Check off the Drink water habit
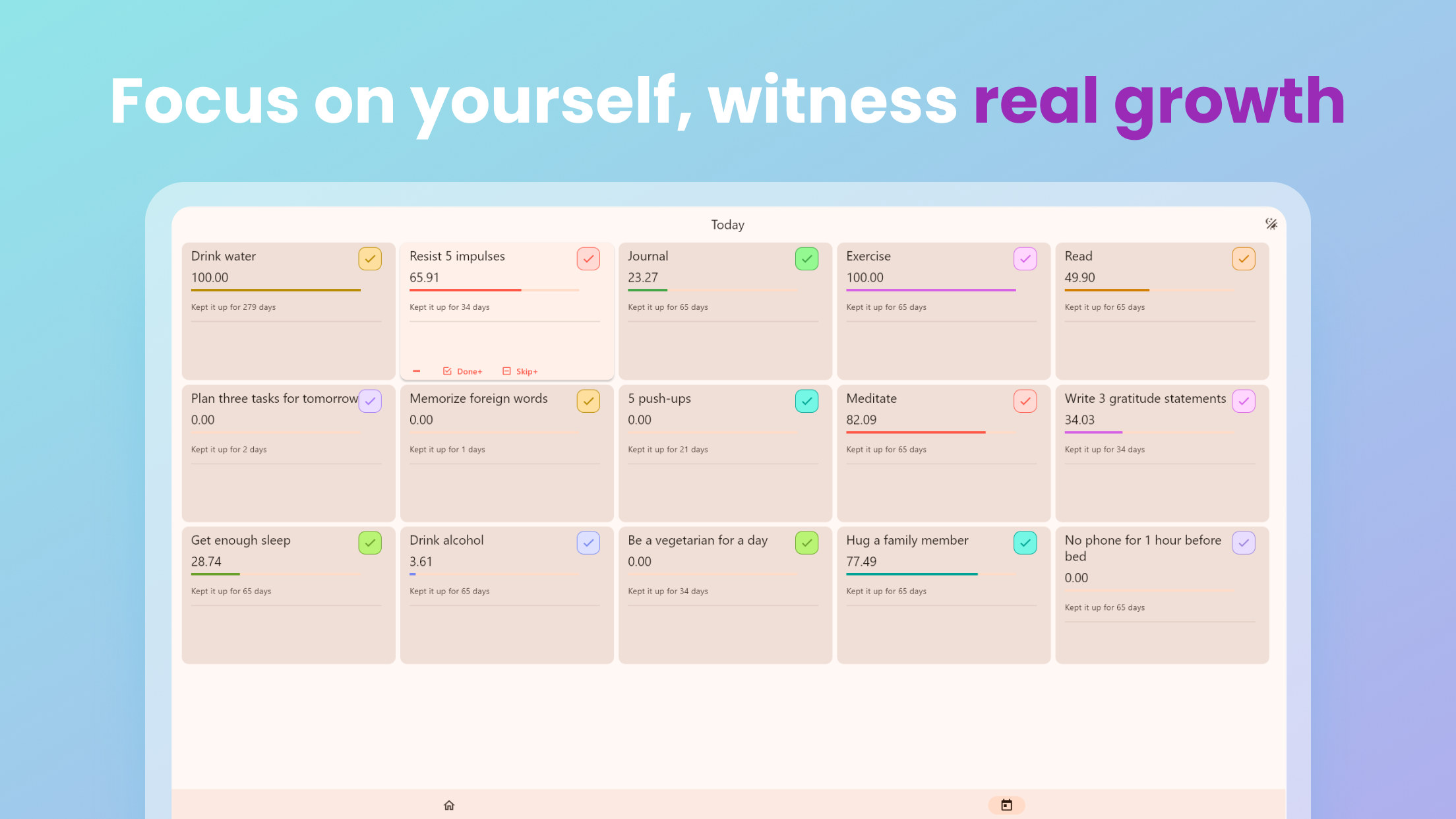The width and height of the screenshot is (1456, 819). click(x=370, y=258)
